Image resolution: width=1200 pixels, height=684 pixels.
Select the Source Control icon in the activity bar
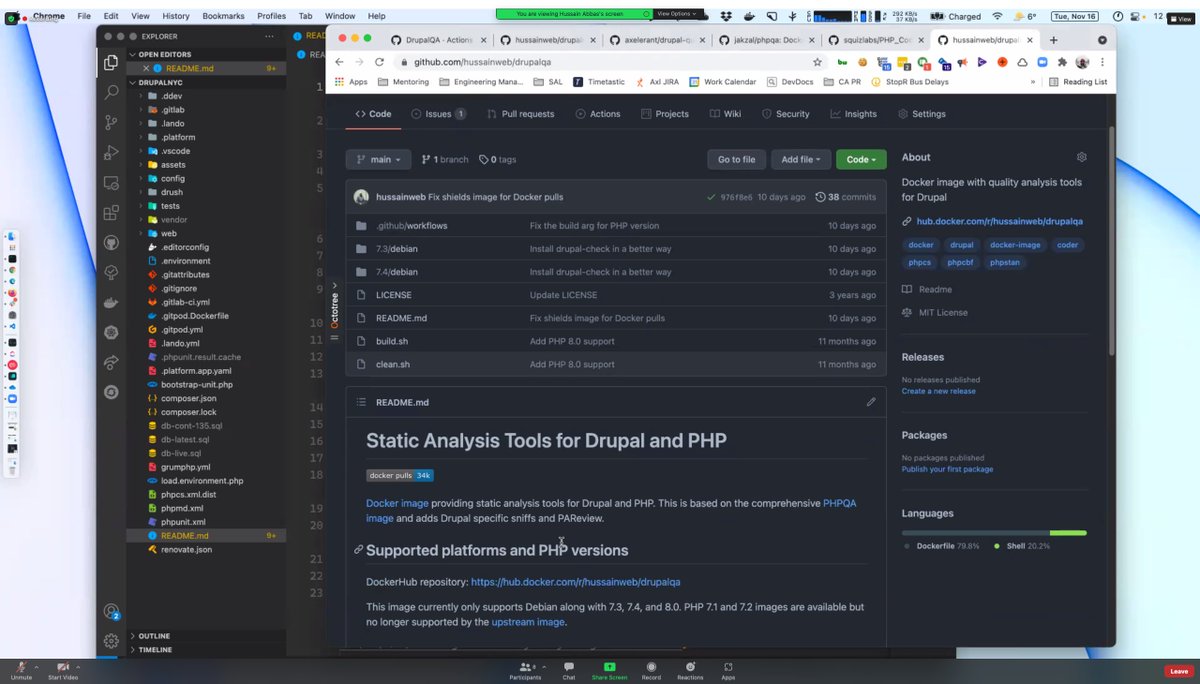tap(111, 122)
